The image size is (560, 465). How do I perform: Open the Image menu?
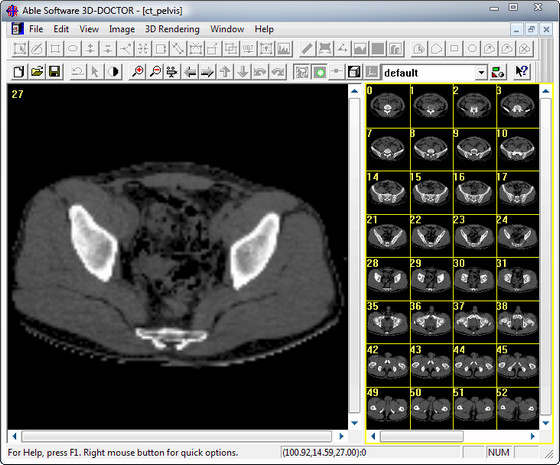(x=122, y=29)
